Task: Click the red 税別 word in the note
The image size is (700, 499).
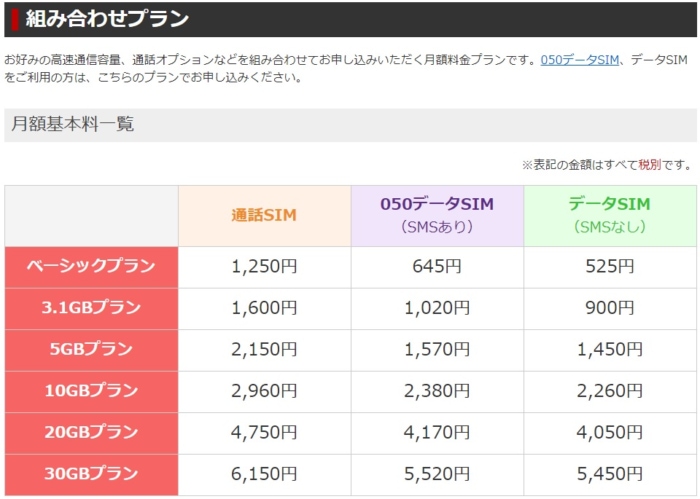Action: tap(650, 165)
